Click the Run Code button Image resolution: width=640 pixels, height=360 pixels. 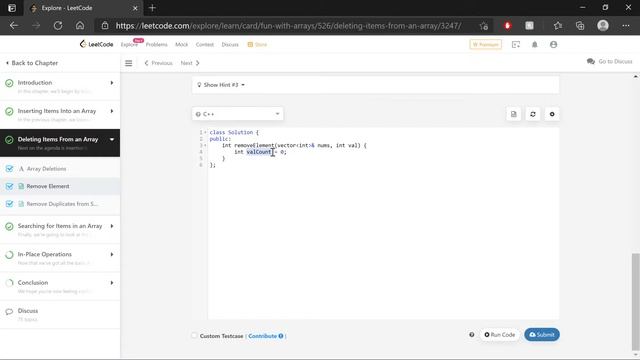(x=500, y=335)
